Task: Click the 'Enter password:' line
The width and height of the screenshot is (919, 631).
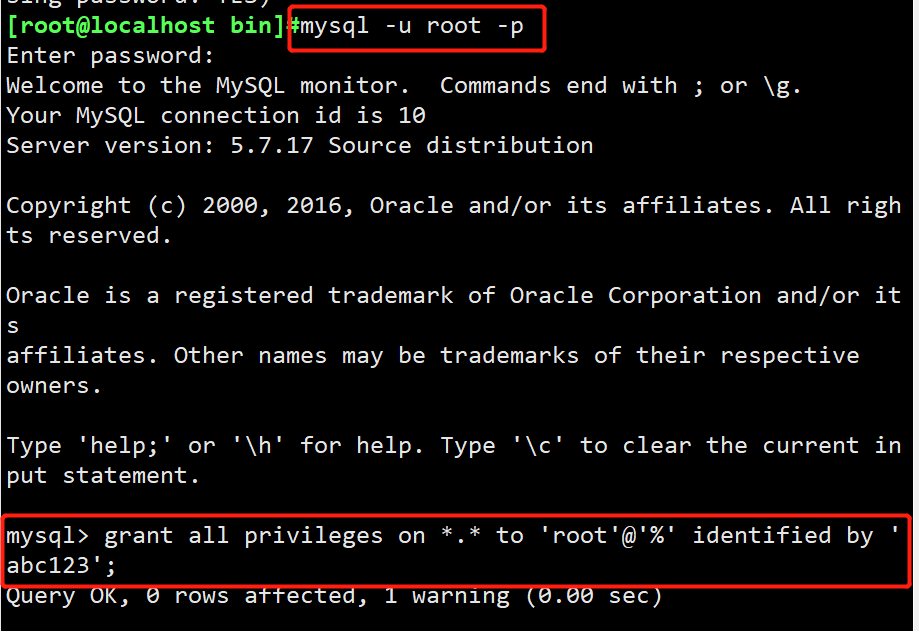Action: click(x=110, y=56)
